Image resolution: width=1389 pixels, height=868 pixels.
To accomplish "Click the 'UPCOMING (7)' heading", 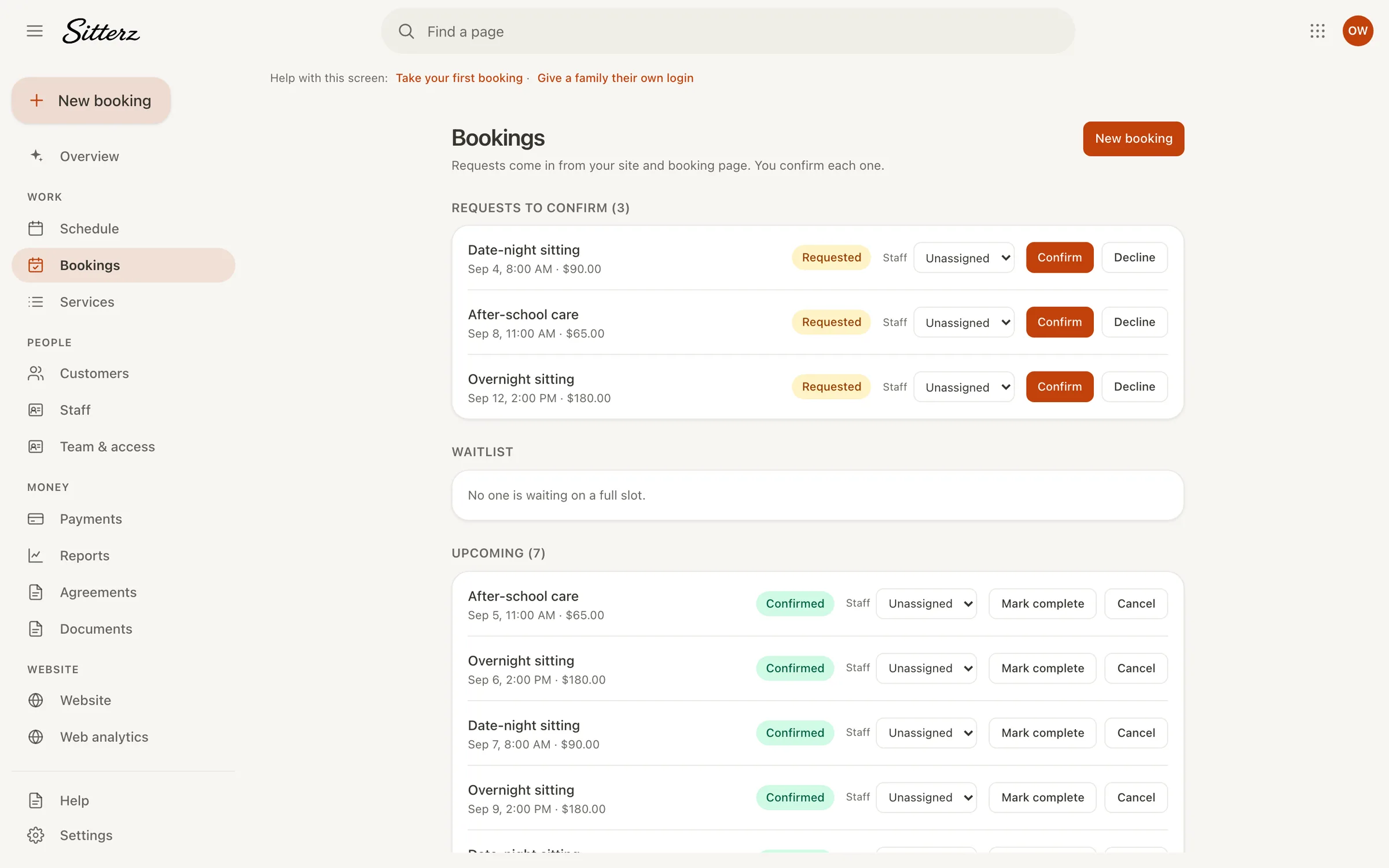I will click(498, 553).
